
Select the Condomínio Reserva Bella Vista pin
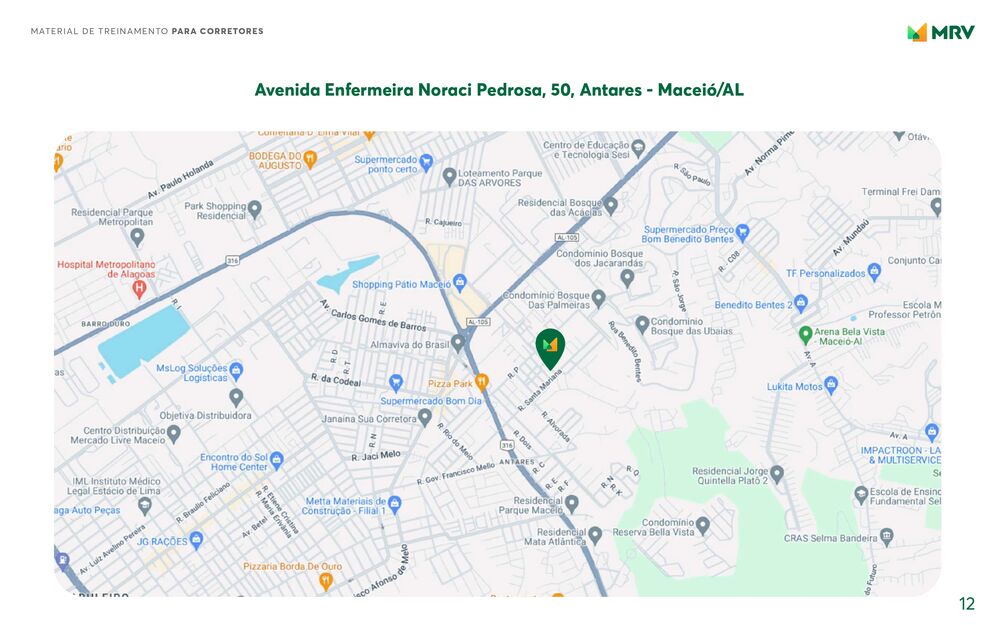click(702, 526)
